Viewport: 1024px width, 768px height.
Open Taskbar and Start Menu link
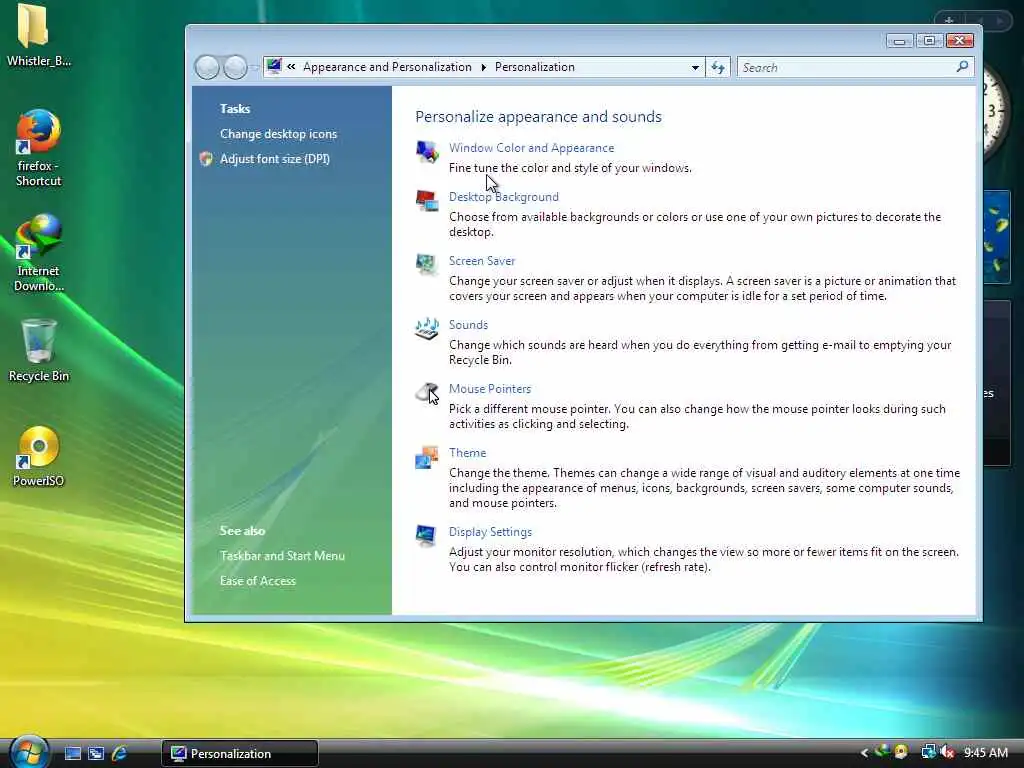[x=282, y=556]
